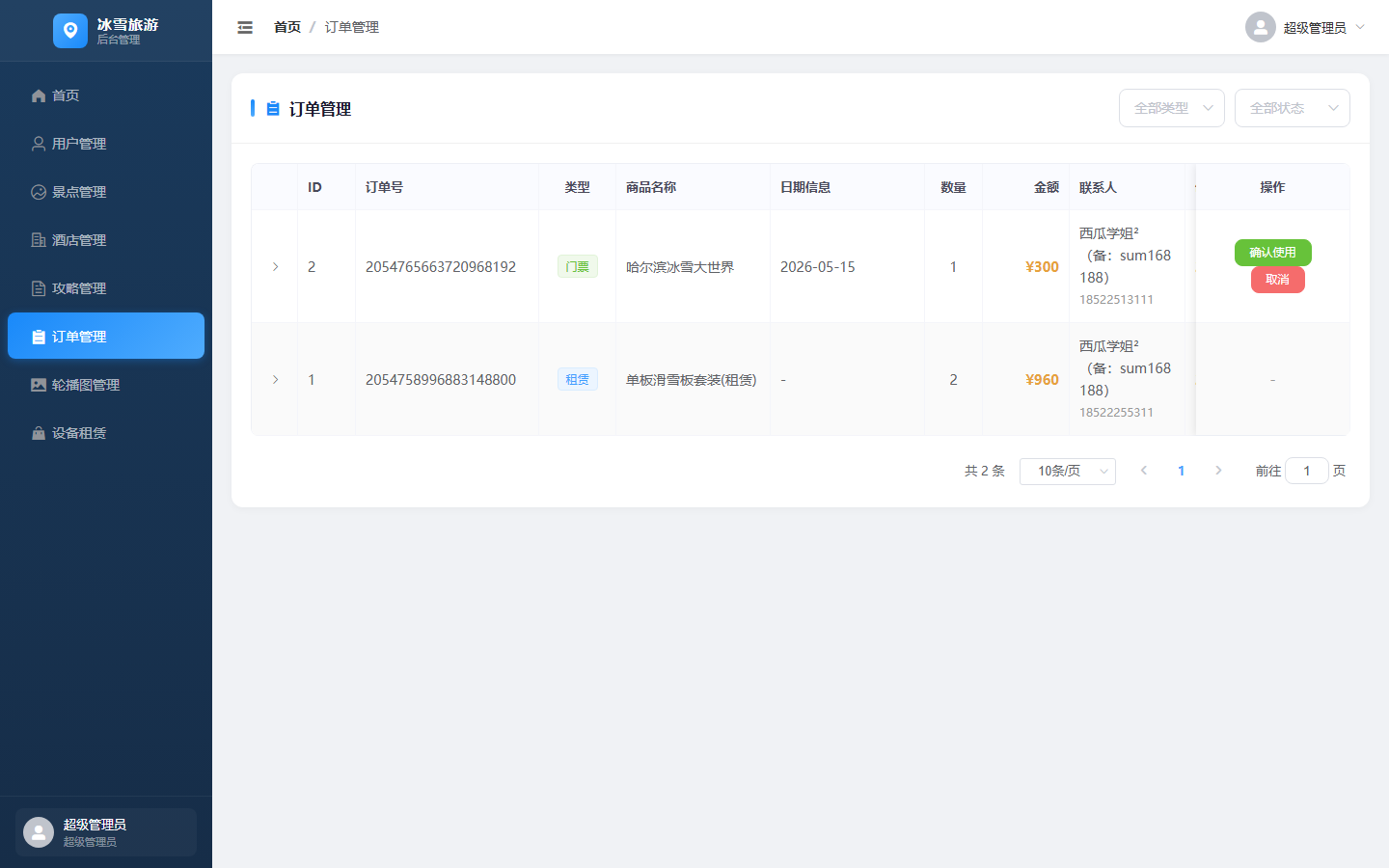Toggle the sidebar collapse icon
The width and height of the screenshot is (1389, 868).
(245, 27)
